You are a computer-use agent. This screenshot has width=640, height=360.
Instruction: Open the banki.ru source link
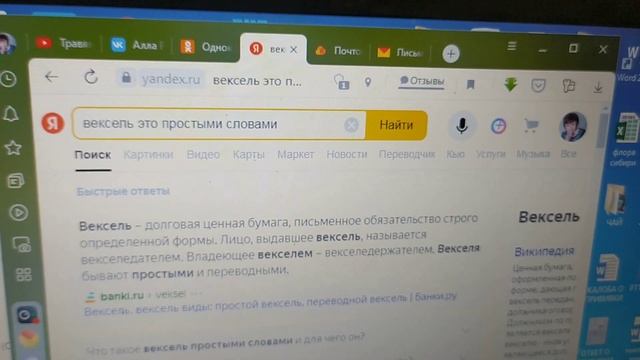point(122,296)
